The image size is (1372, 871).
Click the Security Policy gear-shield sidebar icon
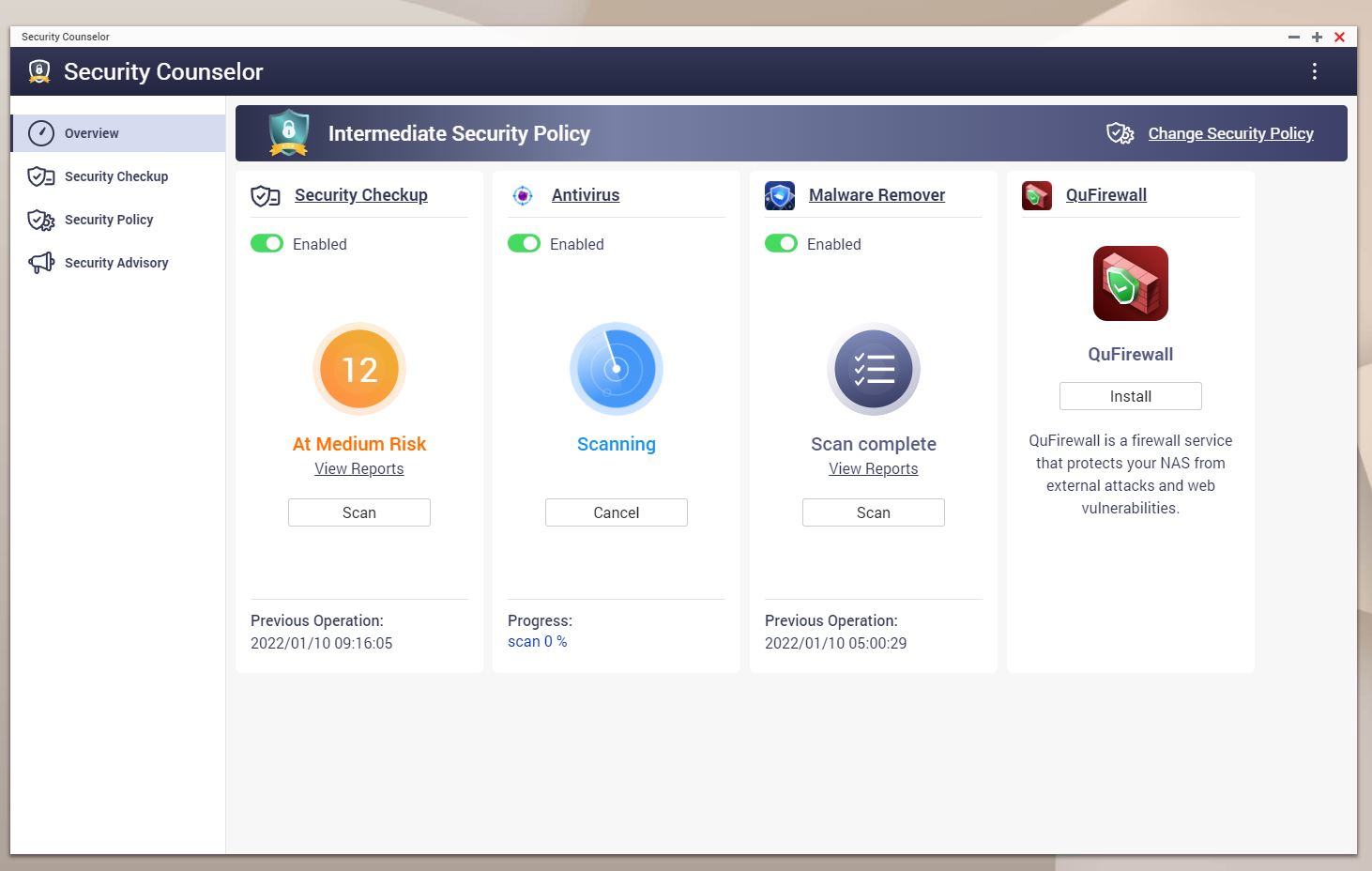40,220
